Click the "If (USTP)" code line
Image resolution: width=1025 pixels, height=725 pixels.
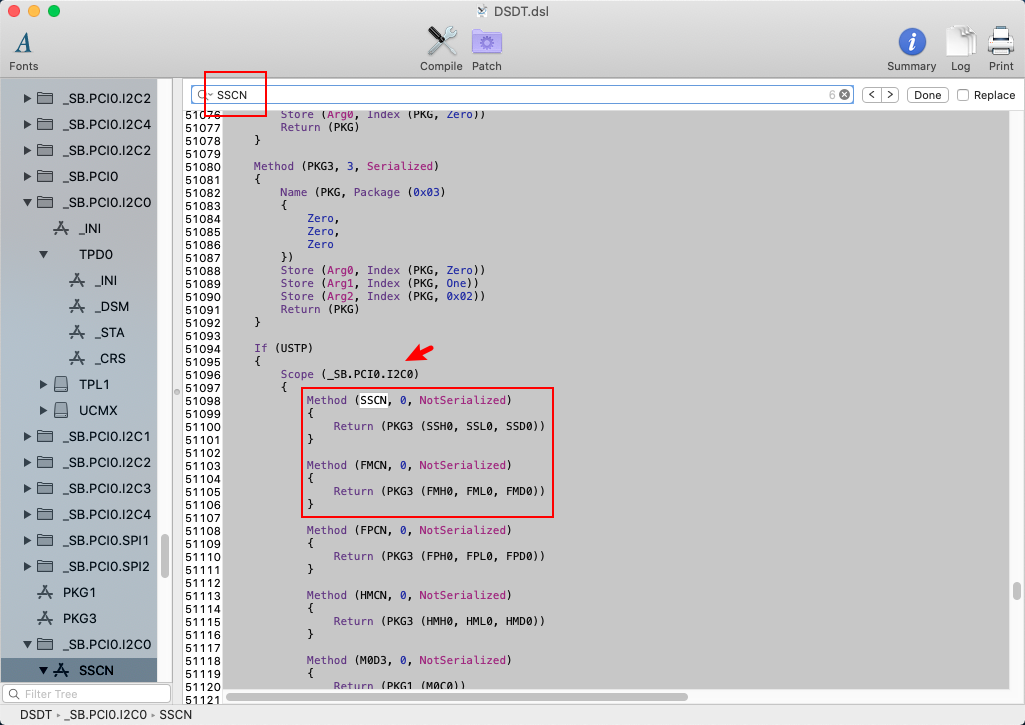tap(284, 348)
